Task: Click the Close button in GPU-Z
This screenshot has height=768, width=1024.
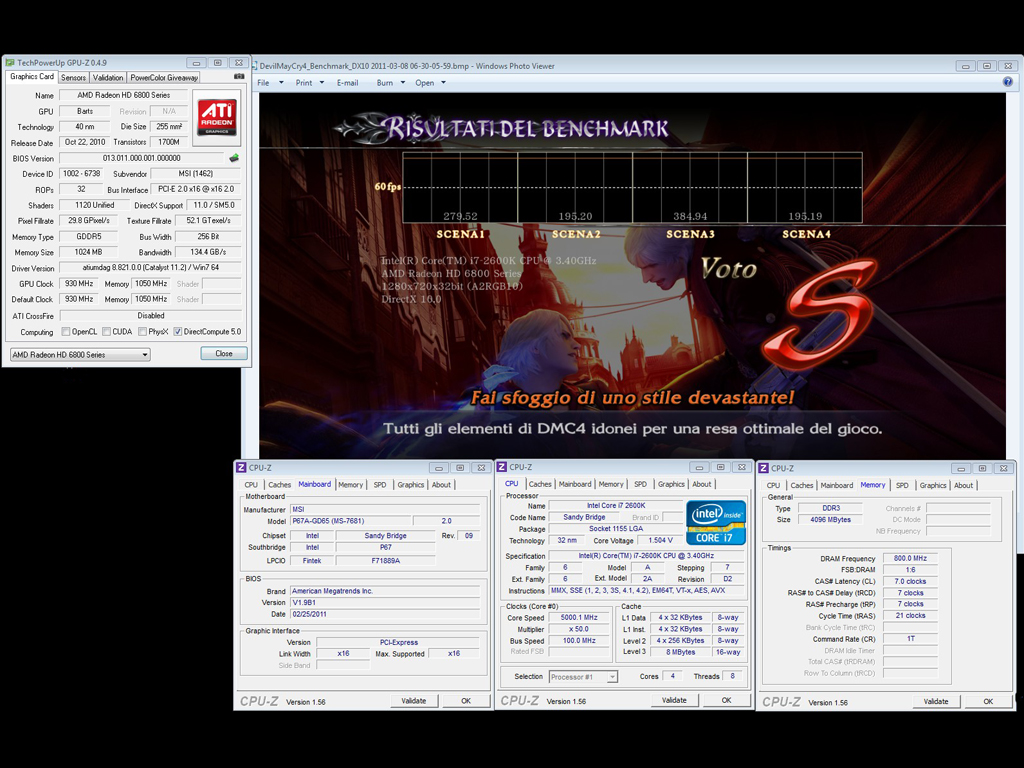Action: (224, 353)
